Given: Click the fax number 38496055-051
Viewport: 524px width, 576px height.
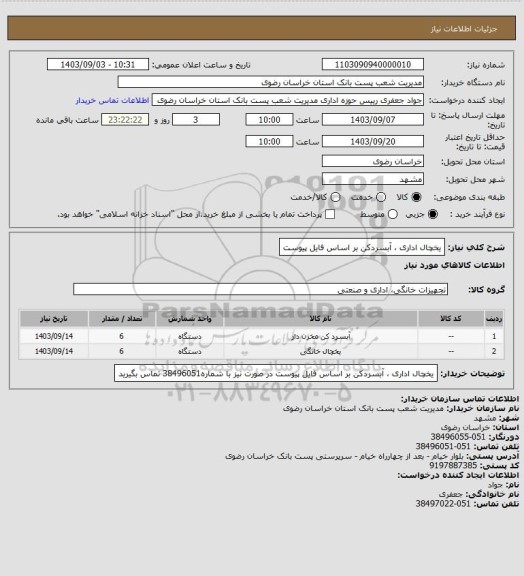Looking at the screenshot, I should pyautogui.click(x=458, y=437).
